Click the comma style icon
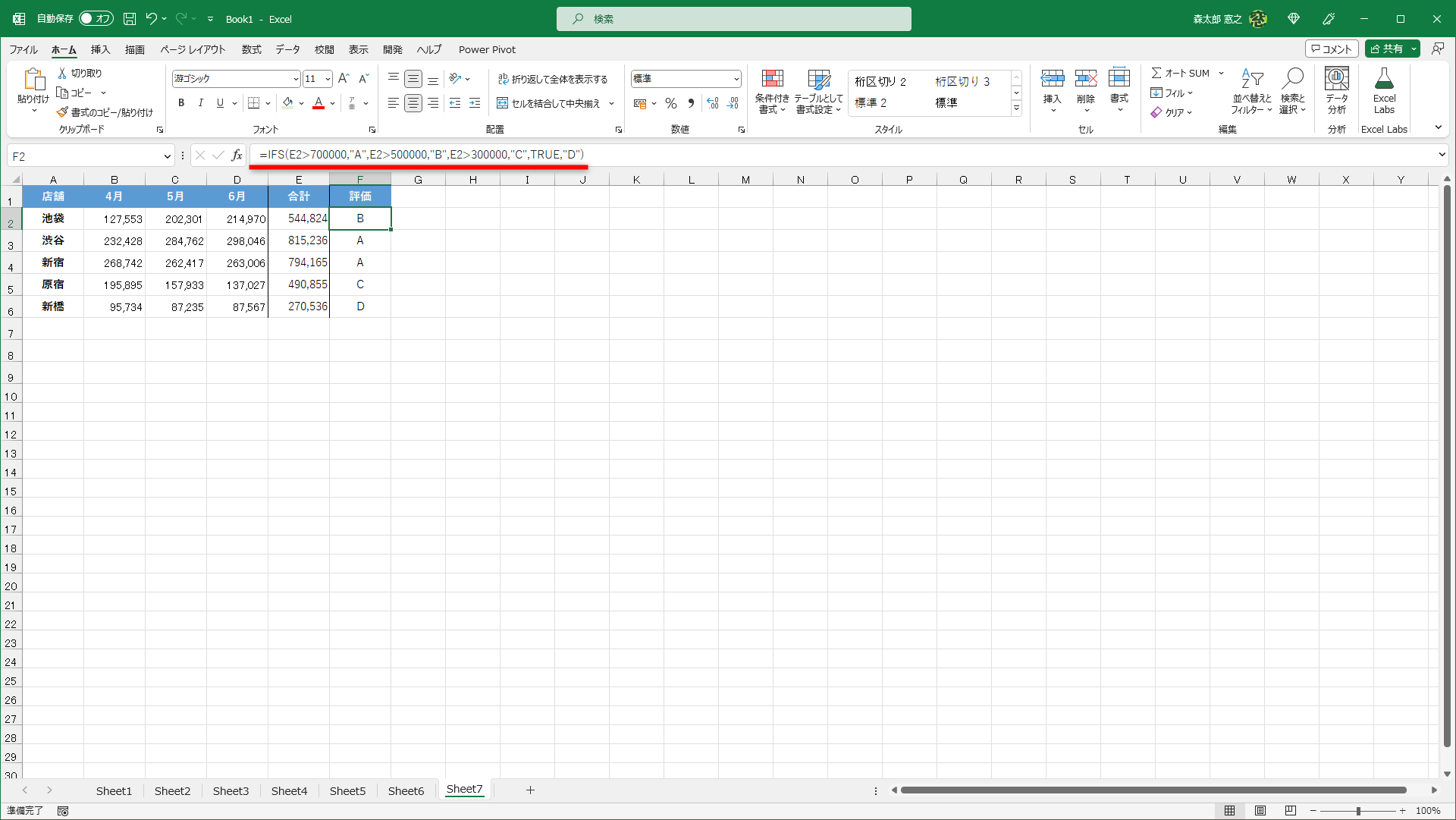 tap(691, 103)
